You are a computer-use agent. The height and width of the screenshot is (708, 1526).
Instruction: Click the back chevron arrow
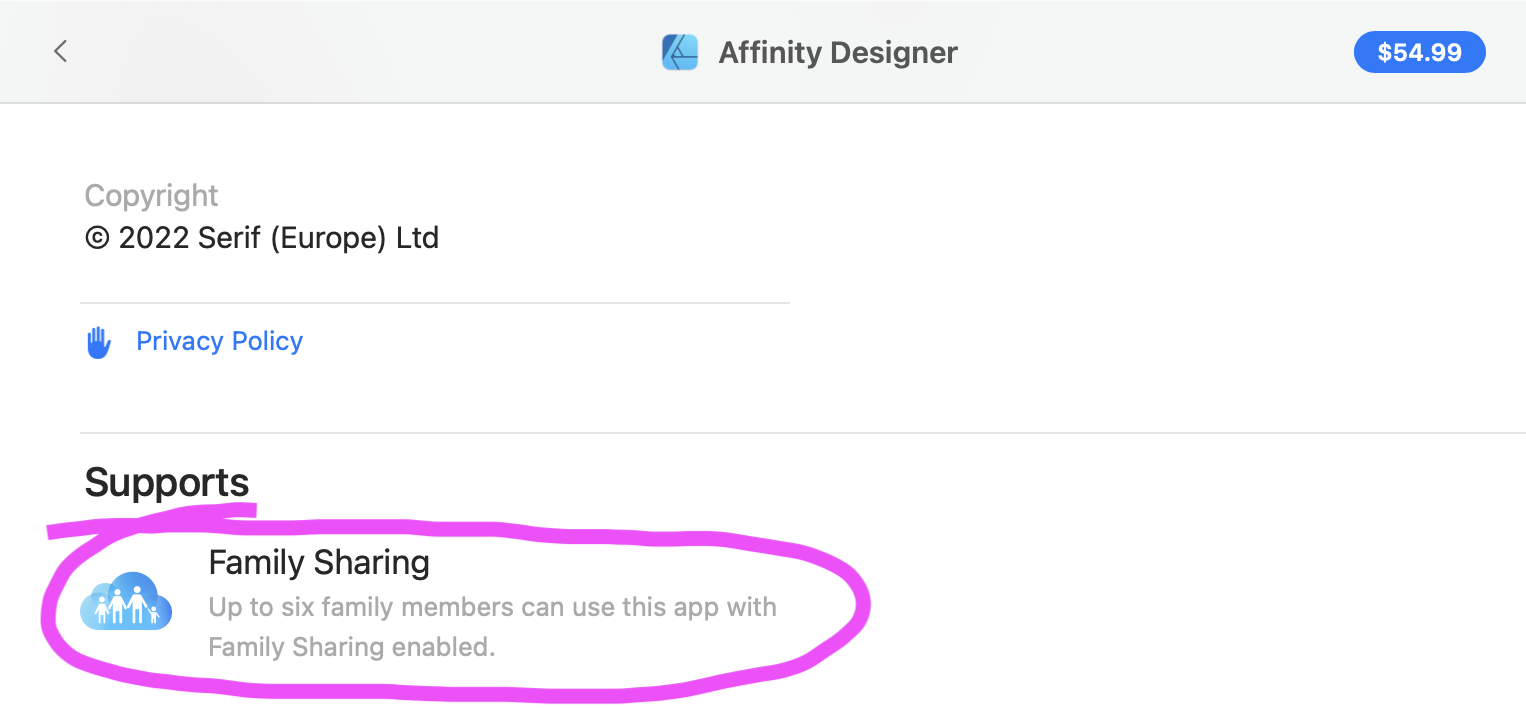[61, 51]
